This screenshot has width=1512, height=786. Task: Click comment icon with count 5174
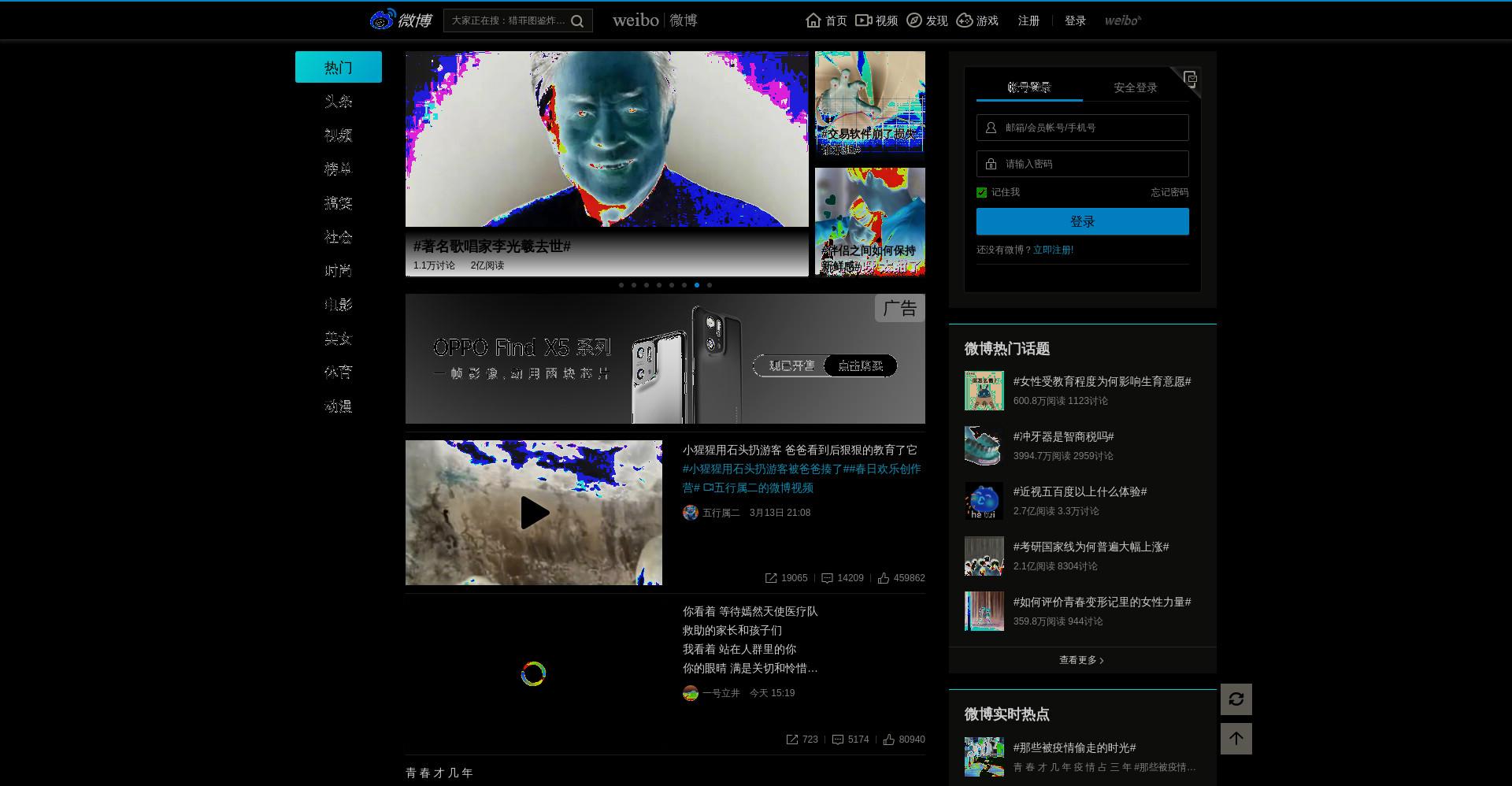coord(838,740)
